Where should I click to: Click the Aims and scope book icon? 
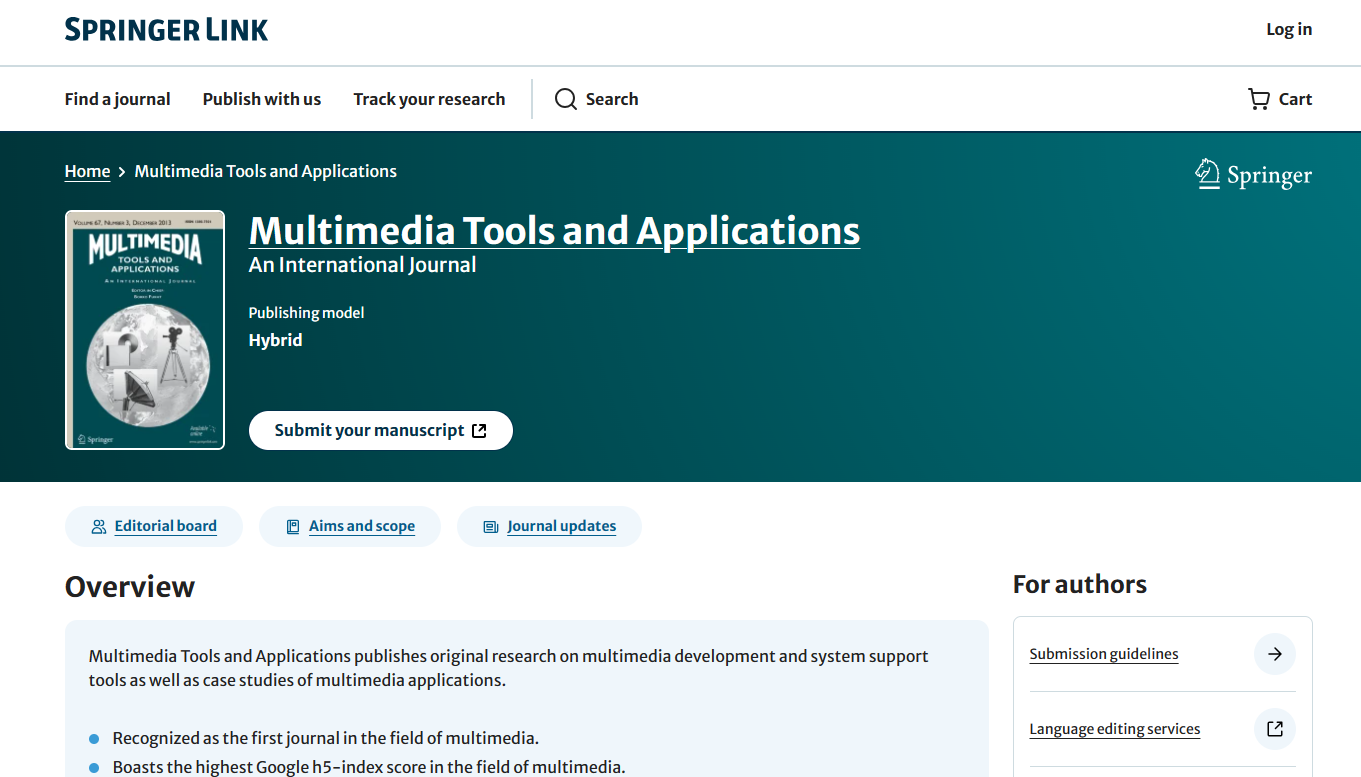coord(293,527)
